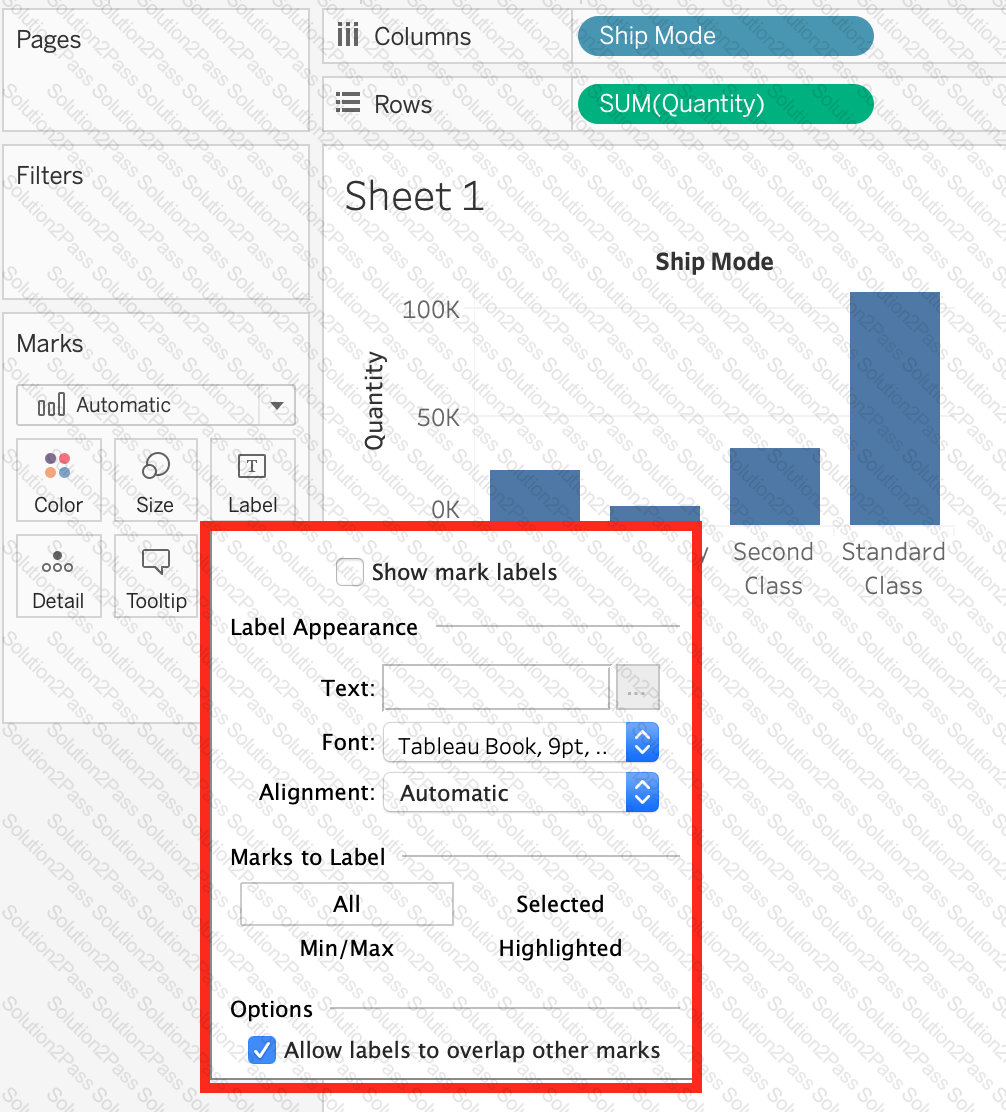Image resolution: width=1006 pixels, height=1112 pixels.
Task: Select the Ship Mode pill in Columns
Action: tap(725, 37)
